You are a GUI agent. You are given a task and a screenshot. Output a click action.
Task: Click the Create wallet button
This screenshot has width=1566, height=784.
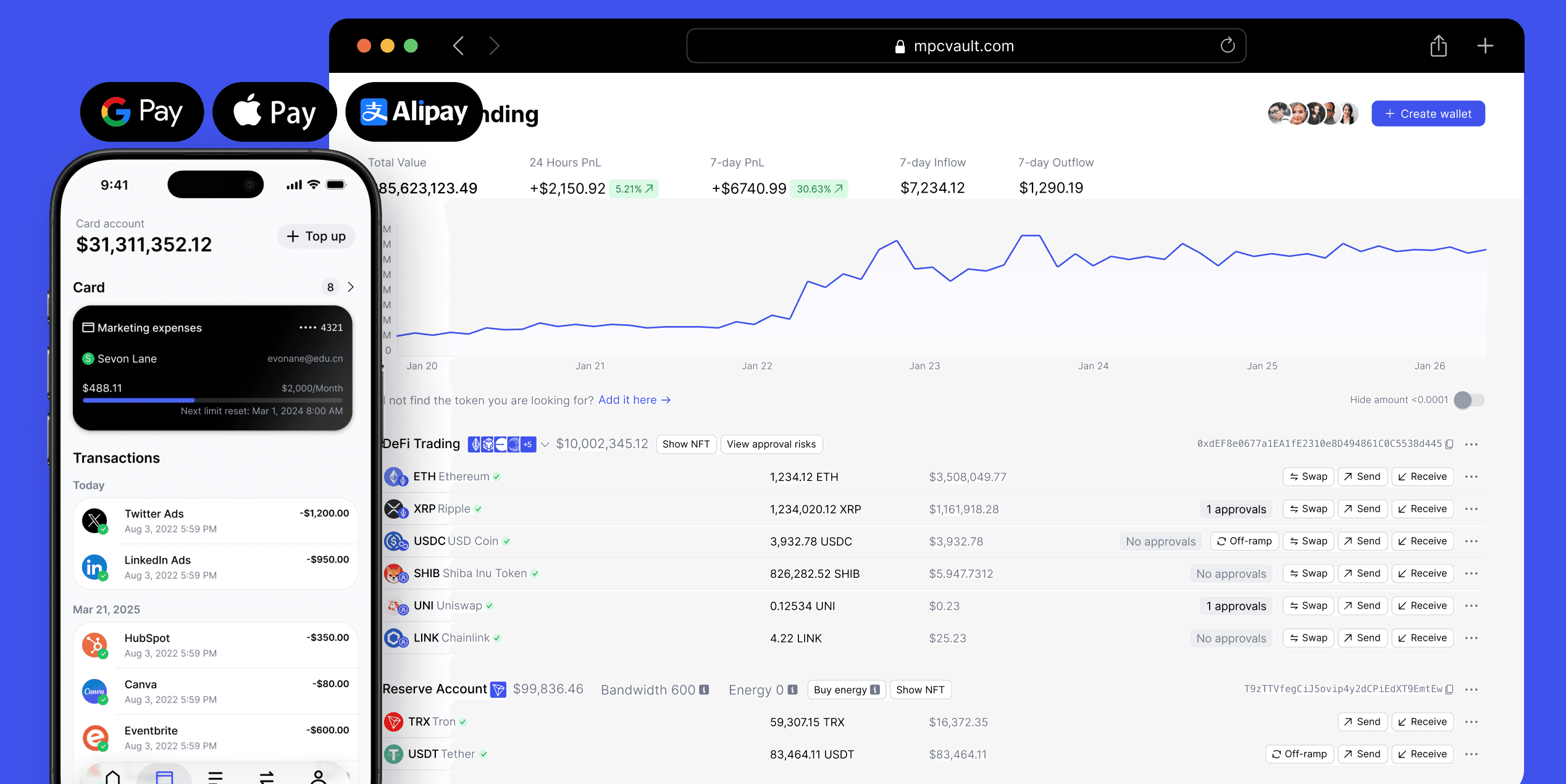tap(1428, 114)
